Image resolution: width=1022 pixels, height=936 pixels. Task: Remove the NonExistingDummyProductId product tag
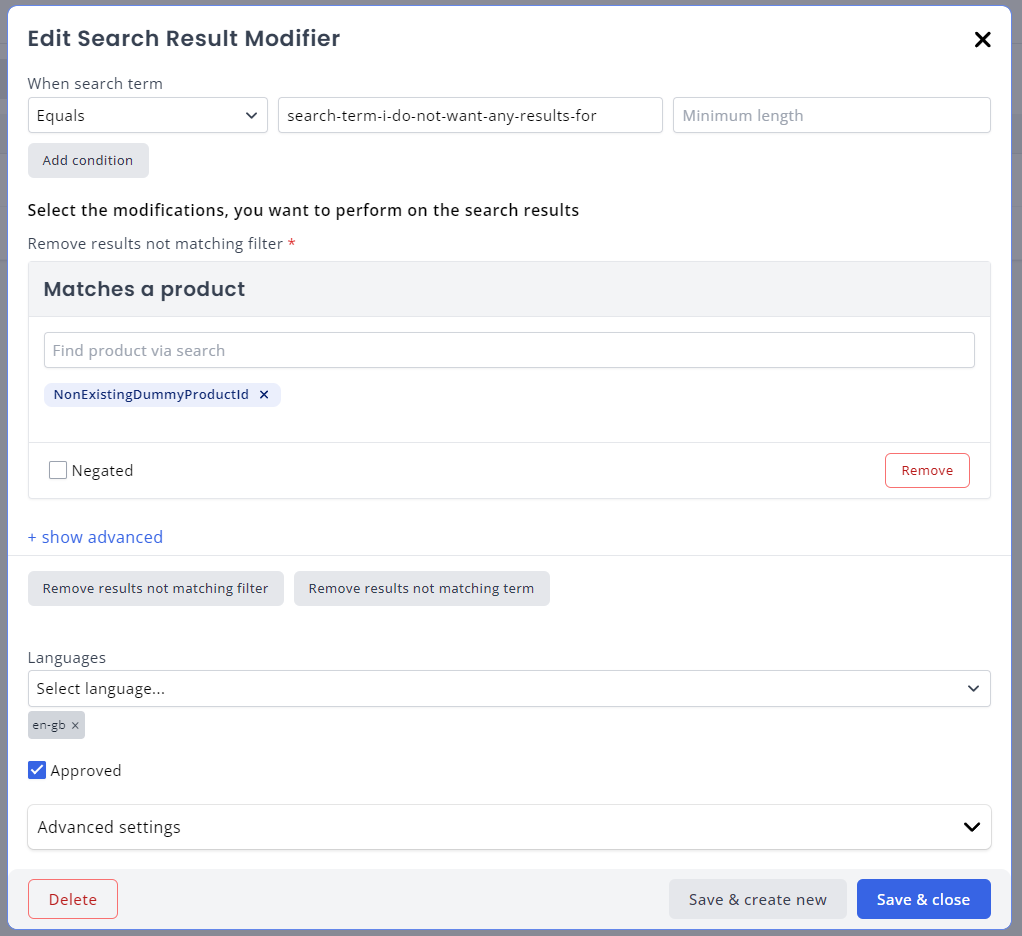(264, 394)
